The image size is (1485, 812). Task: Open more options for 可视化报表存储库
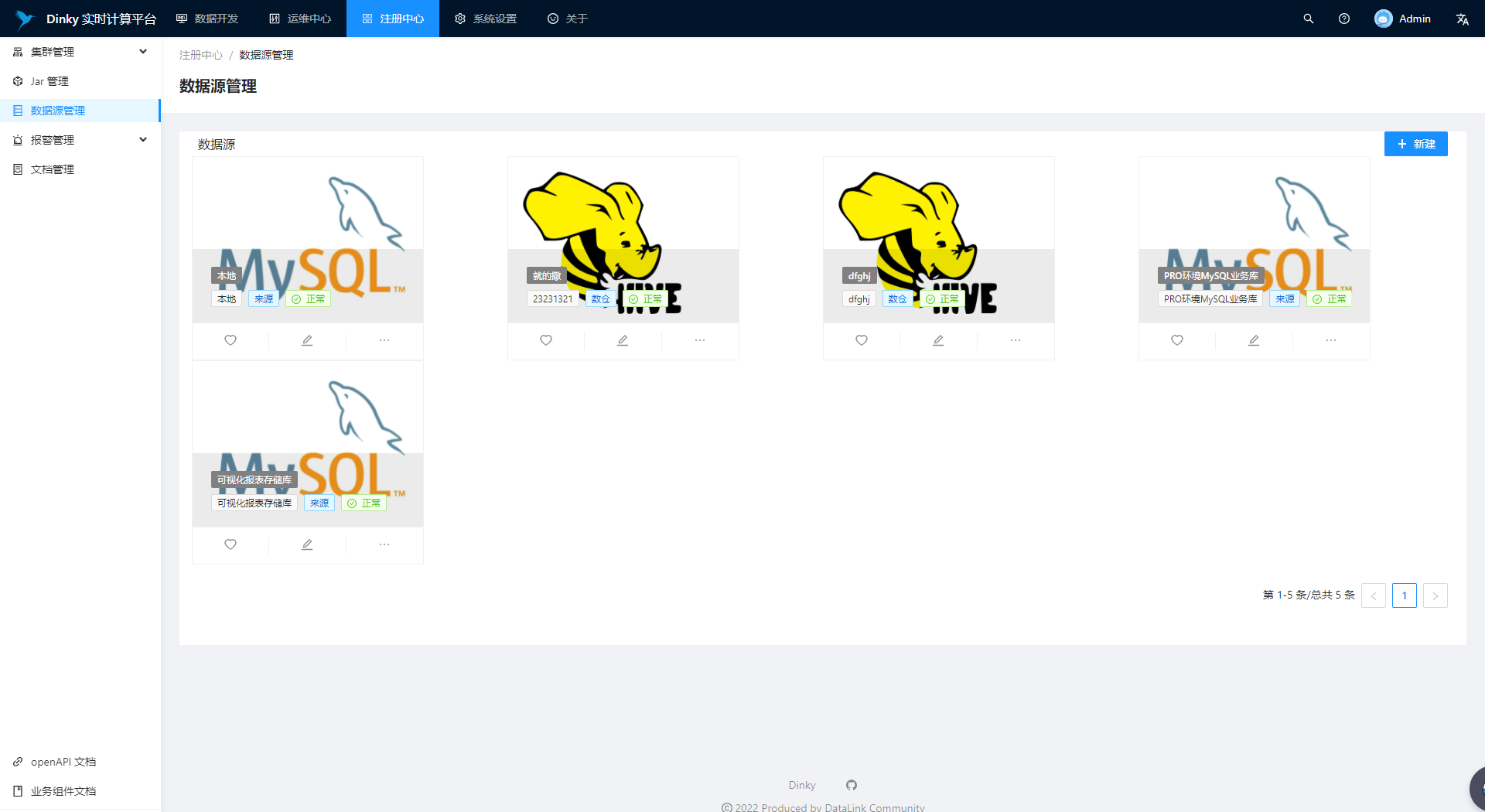384,544
